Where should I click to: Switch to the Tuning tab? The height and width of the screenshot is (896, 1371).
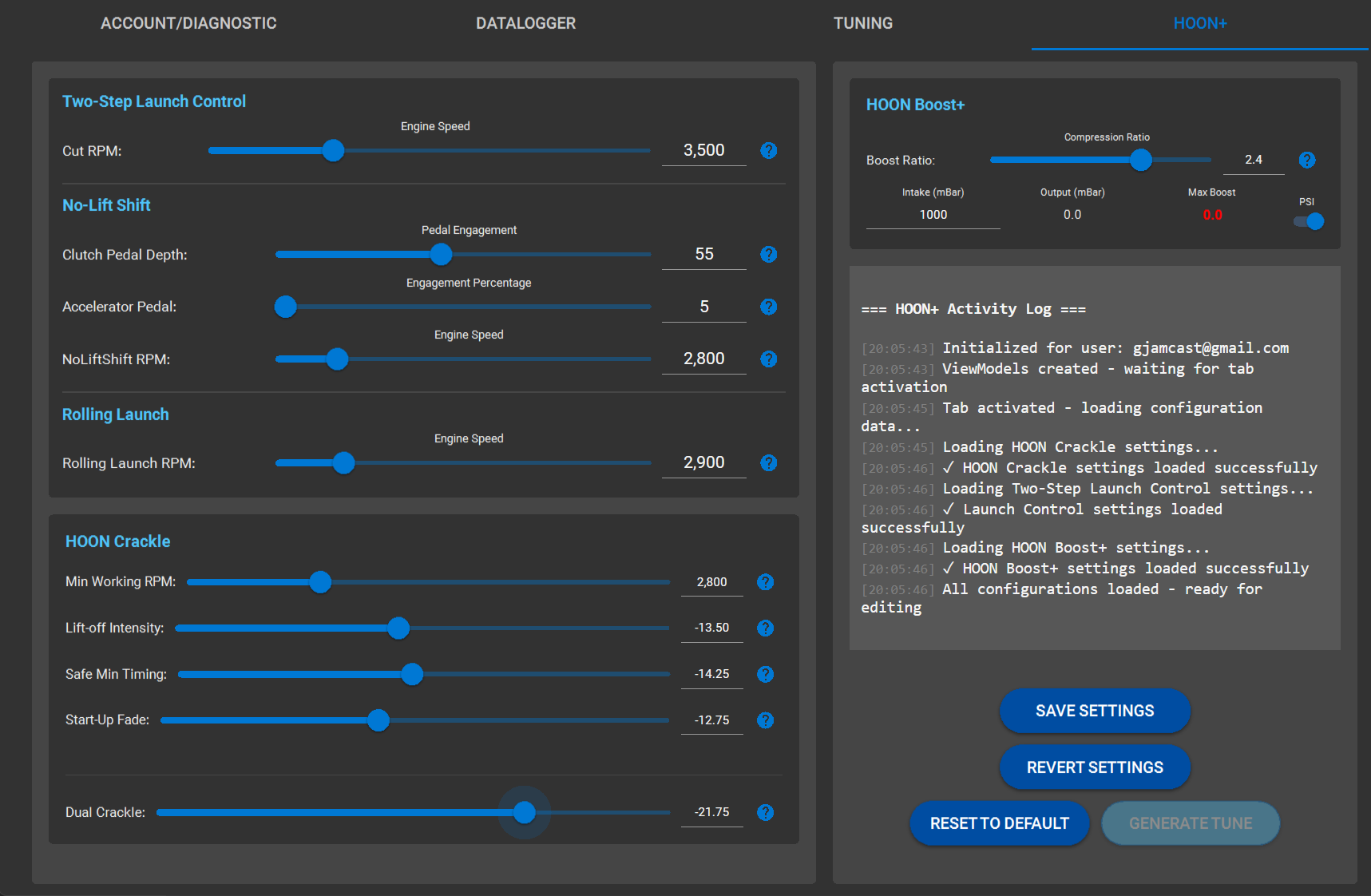862,24
